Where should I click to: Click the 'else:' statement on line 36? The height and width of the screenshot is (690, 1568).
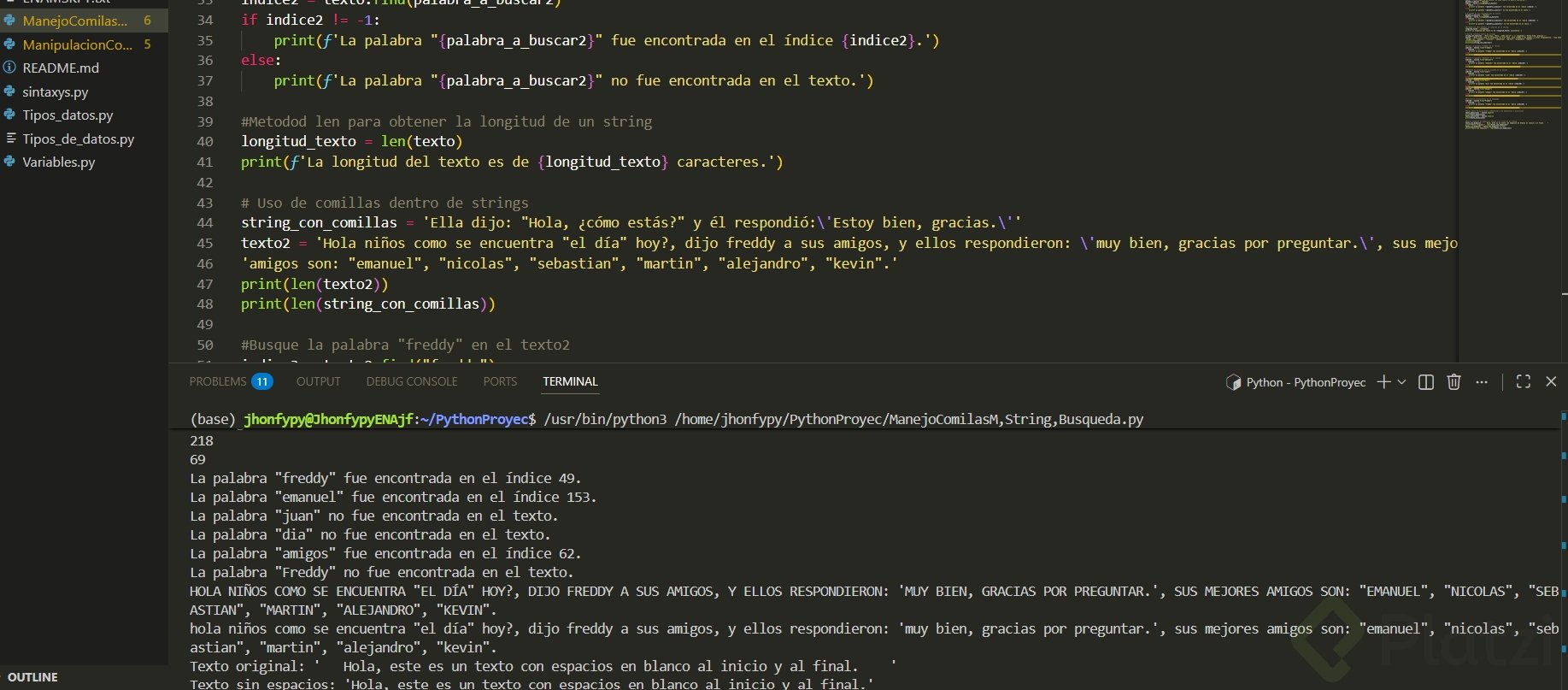[261, 61]
